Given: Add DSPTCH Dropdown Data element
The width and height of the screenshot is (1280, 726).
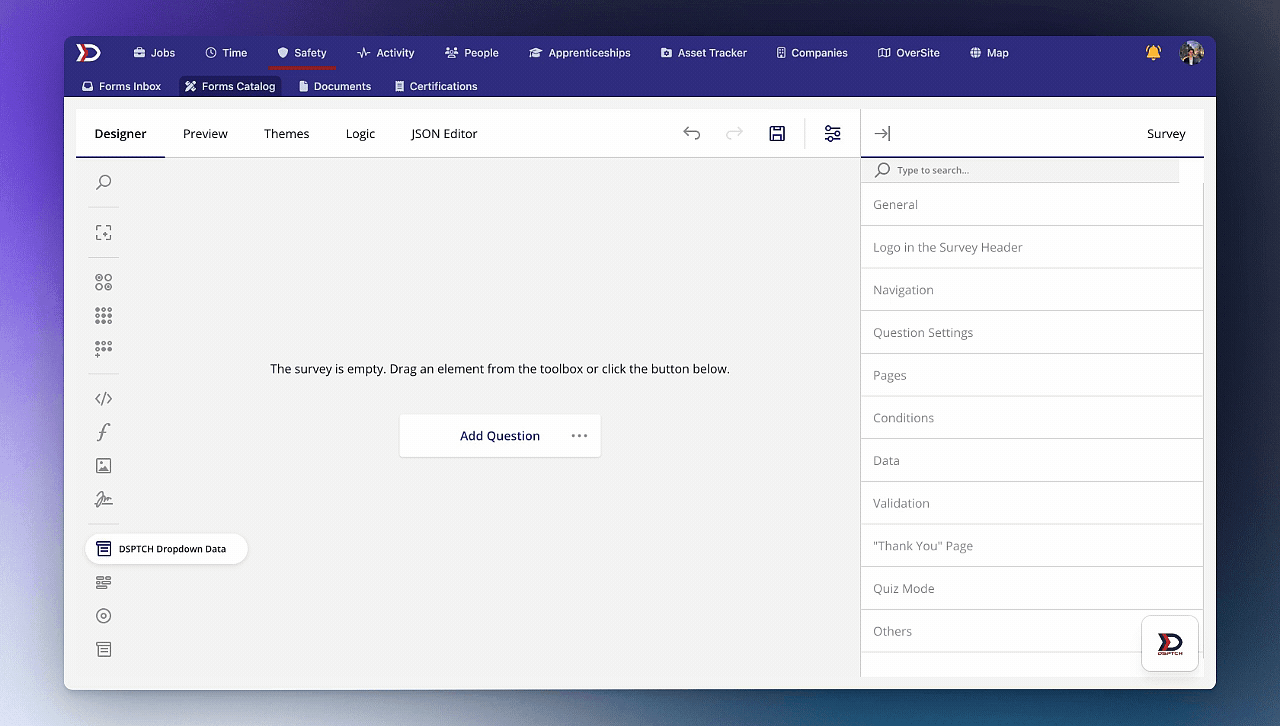Looking at the screenshot, I should (x=166, y=549).
